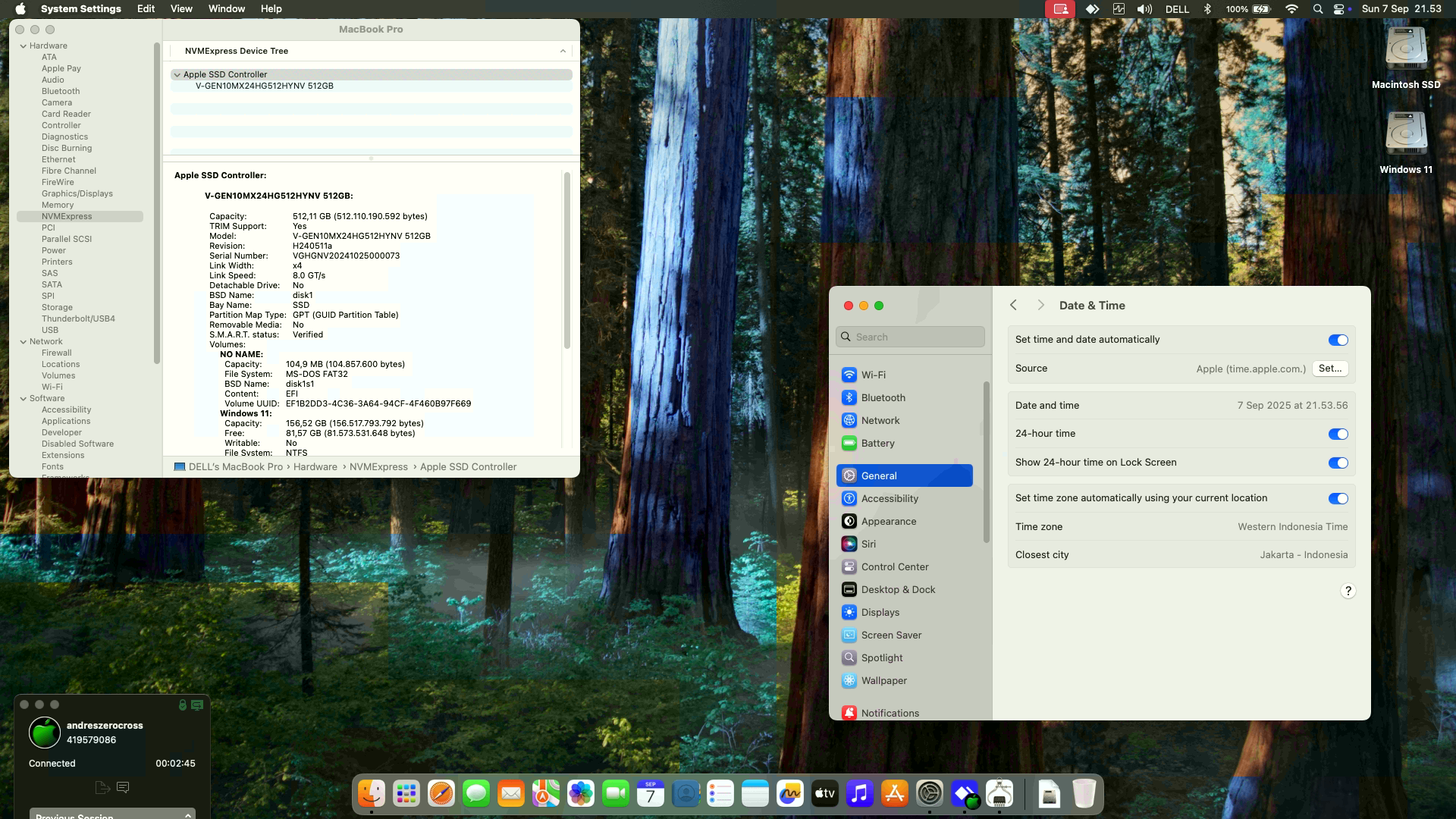Screen dimensions: 1456x819
Task: Go back in System Settings
Action: tap(1013, 305)
